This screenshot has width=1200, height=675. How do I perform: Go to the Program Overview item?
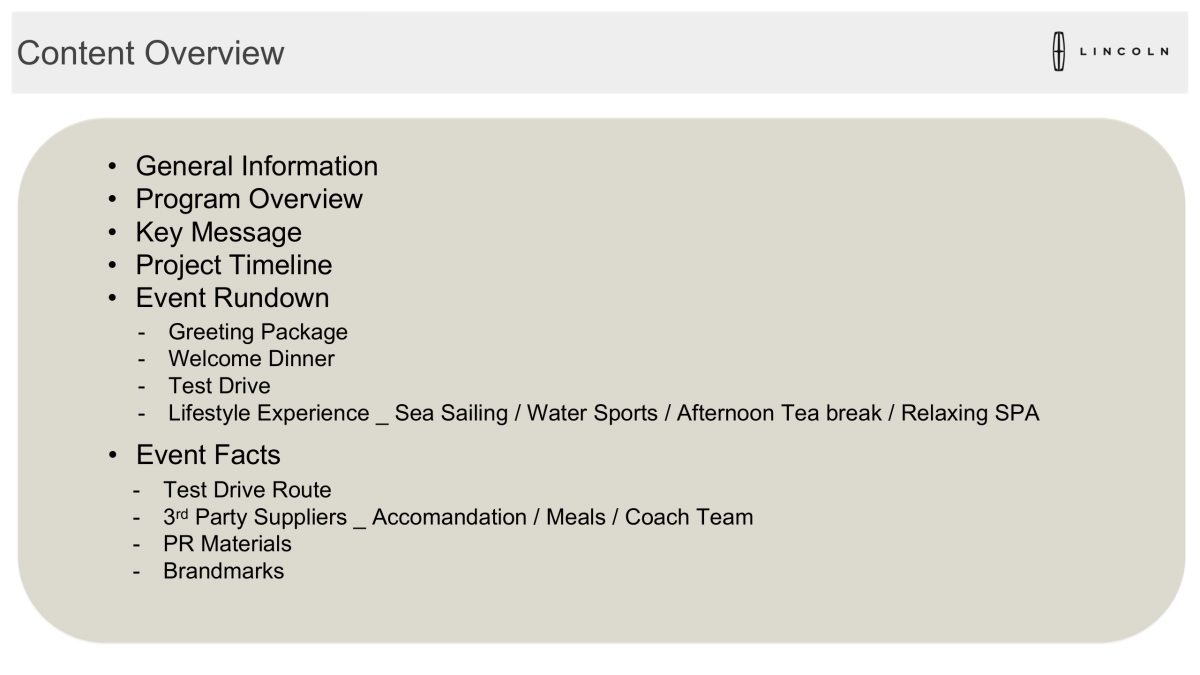(249, 199)
